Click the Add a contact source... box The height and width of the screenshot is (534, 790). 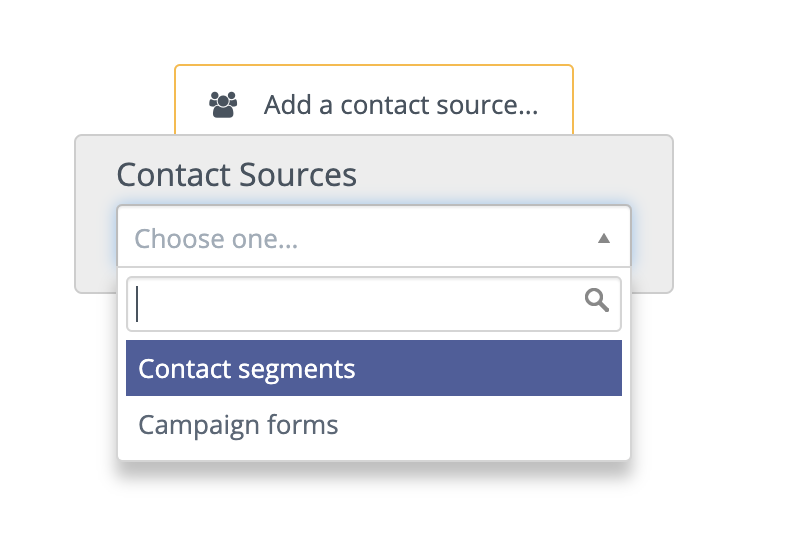pos(374,100)
